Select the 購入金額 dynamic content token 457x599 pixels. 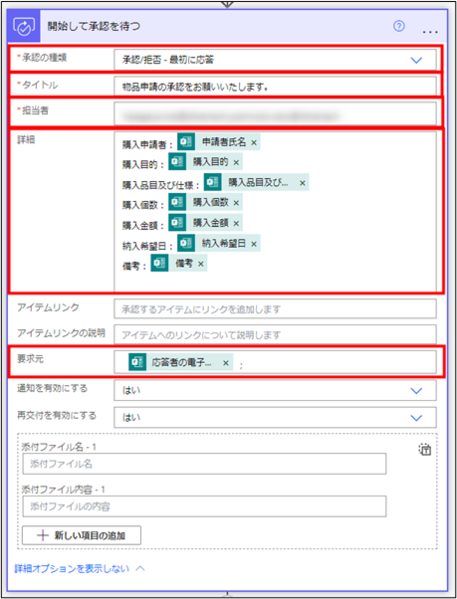click(x=205, y=223)
